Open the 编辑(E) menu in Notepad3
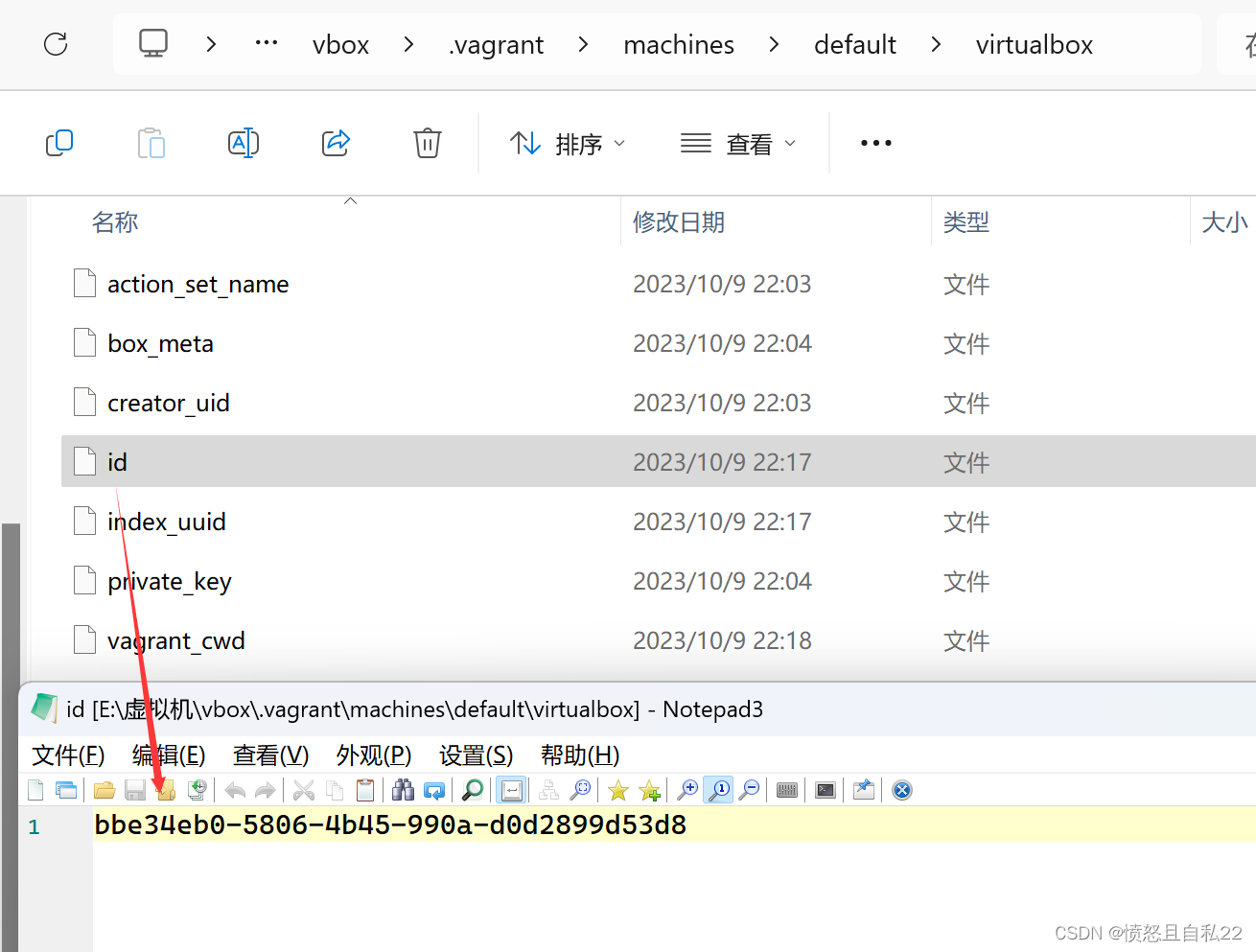Viewport: 1256px width, 952px height. click(169, 755)
